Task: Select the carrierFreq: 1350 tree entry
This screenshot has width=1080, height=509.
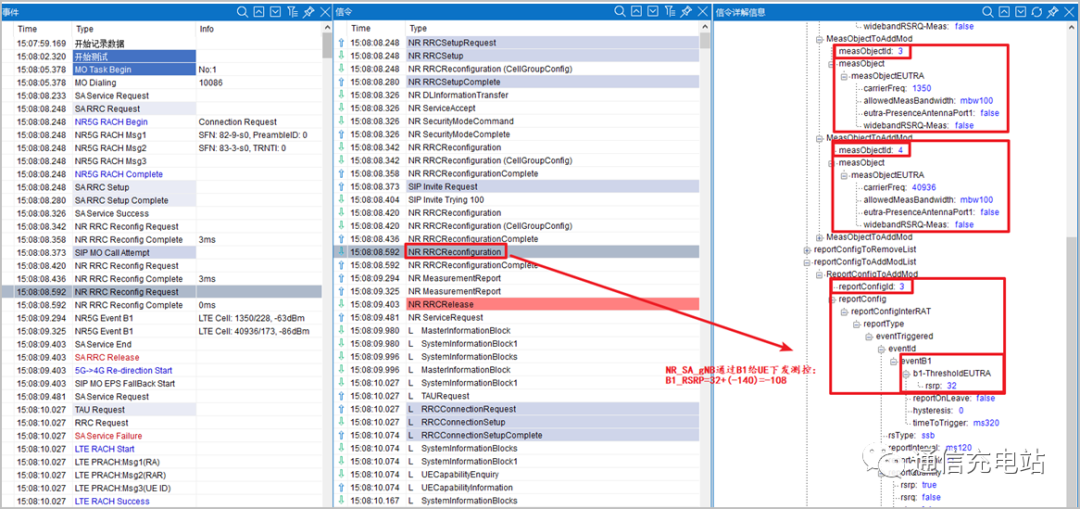Action: coord(897,88)
